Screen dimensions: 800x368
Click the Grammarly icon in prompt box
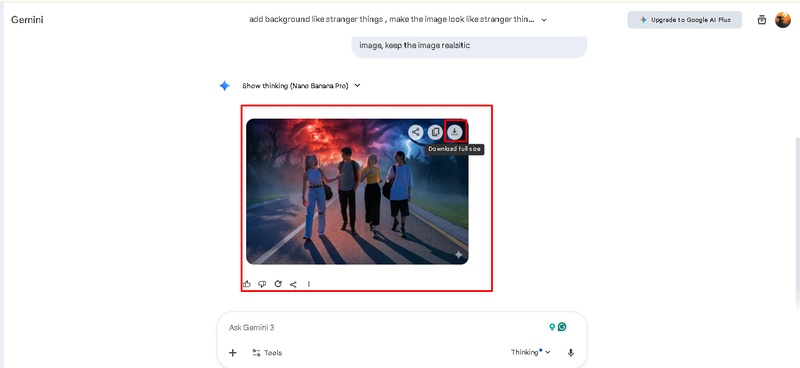coord(562,327)
